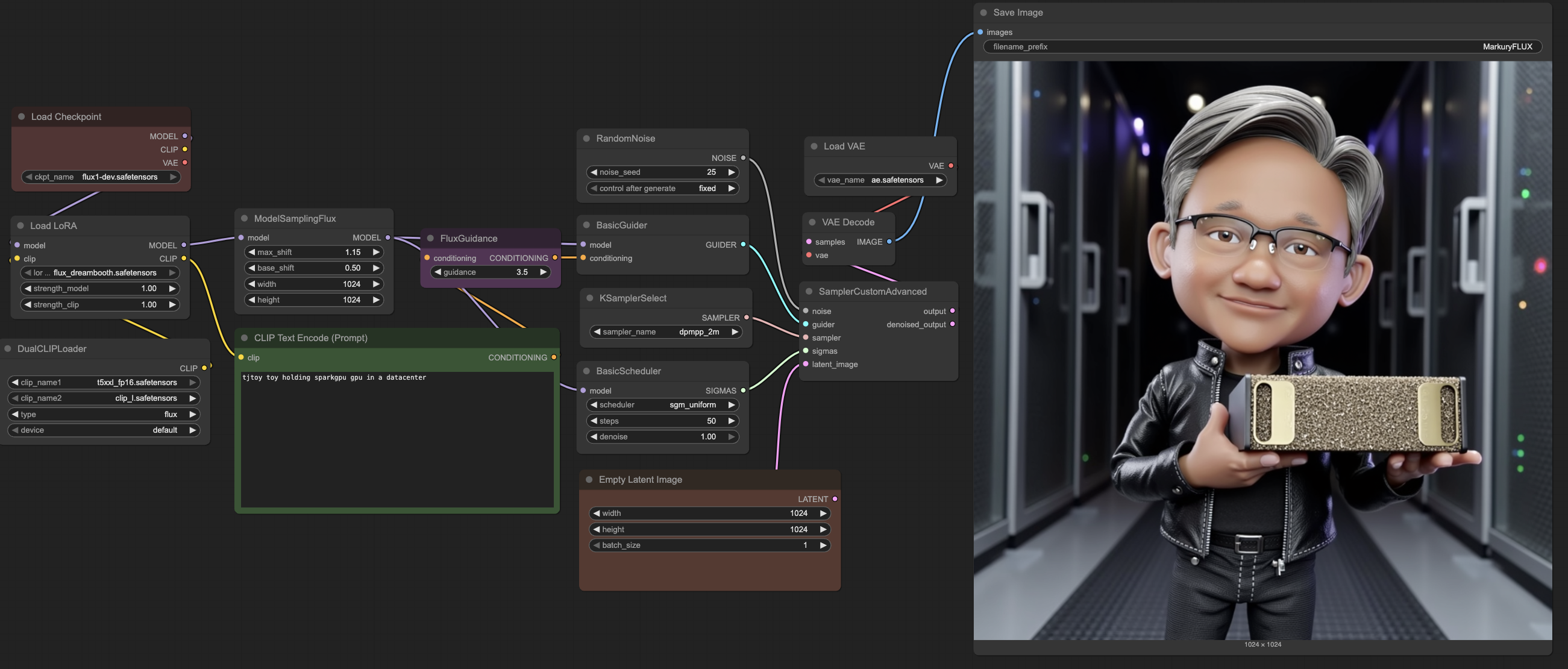Toggle collapse of the KSamplerSelect node
Image resolution: width=1568 pixels, height=669 pixels.
pyautogui.click(x=589, y=298)
